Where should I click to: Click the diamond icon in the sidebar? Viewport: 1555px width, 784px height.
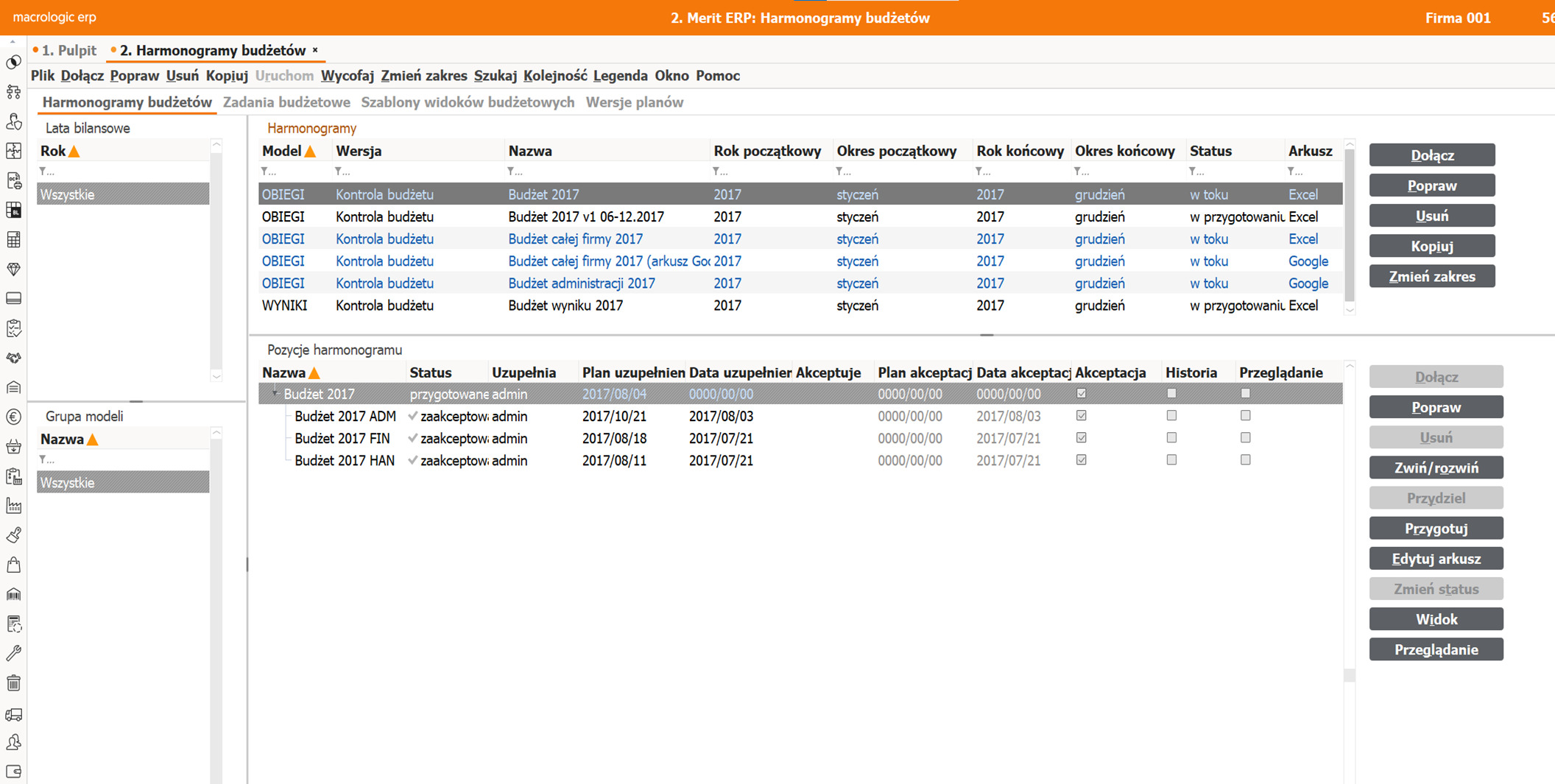(x=13, y=269)
